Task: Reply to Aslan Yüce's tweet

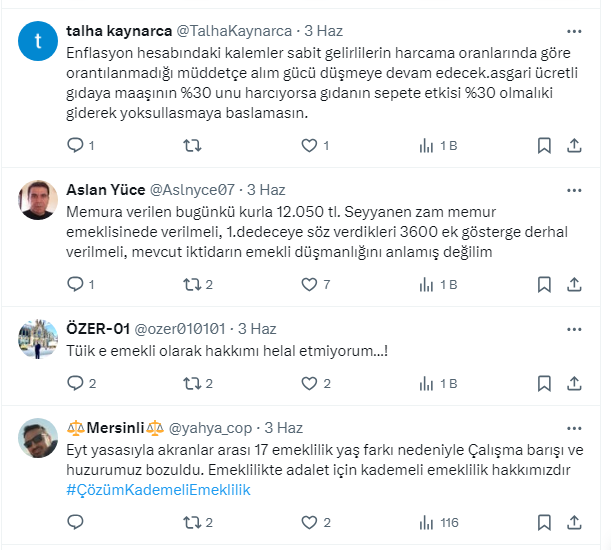Action: tap(76, 285)
